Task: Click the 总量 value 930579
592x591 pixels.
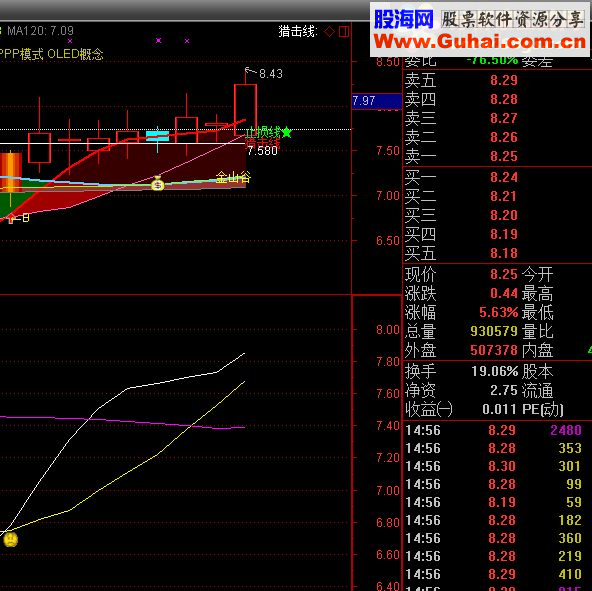Action: (494, 331)
